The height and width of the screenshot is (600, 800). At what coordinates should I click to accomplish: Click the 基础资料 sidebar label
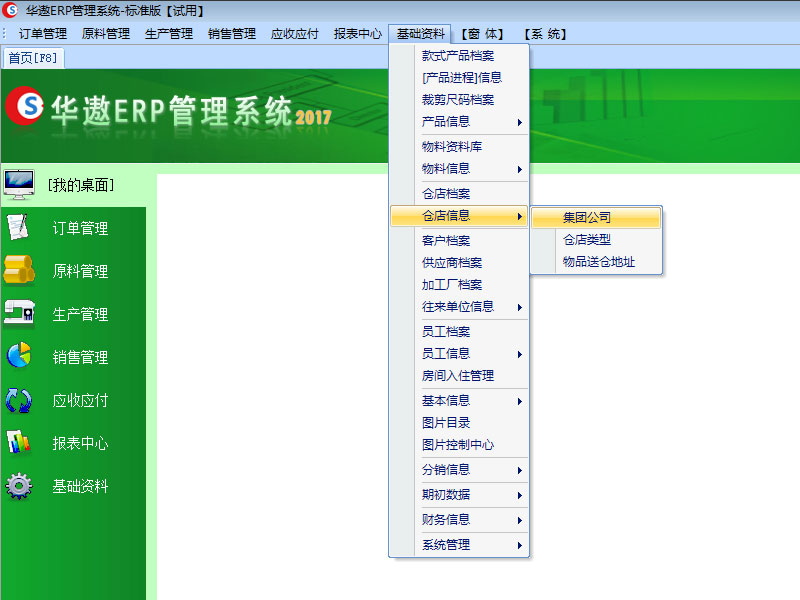[81, 486]
